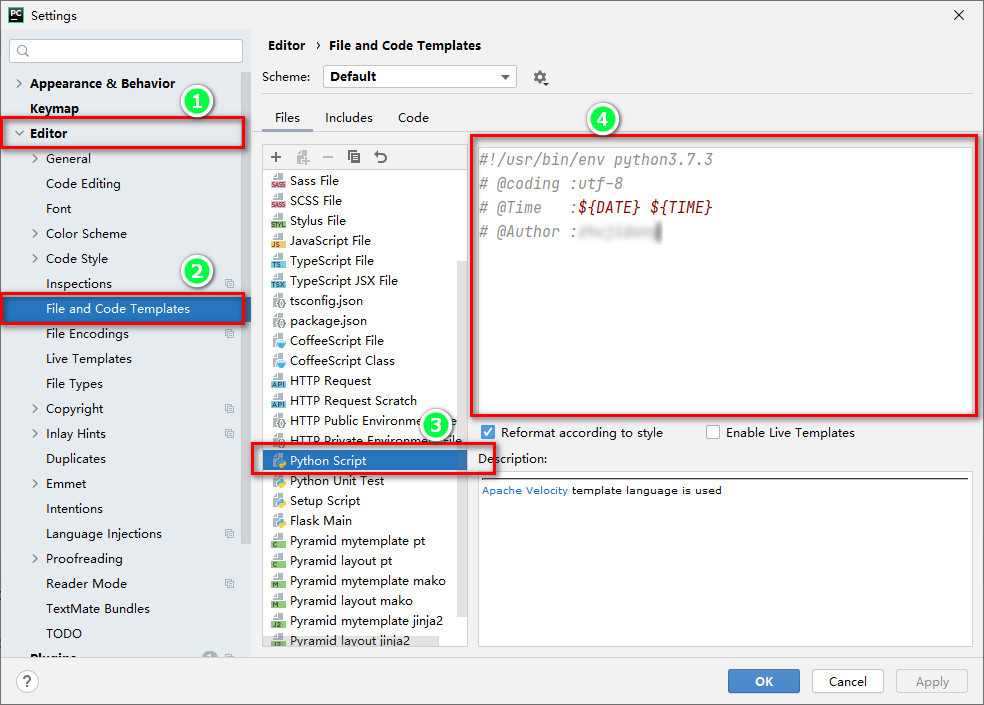Select the HTTP Request Scratch icon
This screenshot has height=705, width=984.
point(278,401)
